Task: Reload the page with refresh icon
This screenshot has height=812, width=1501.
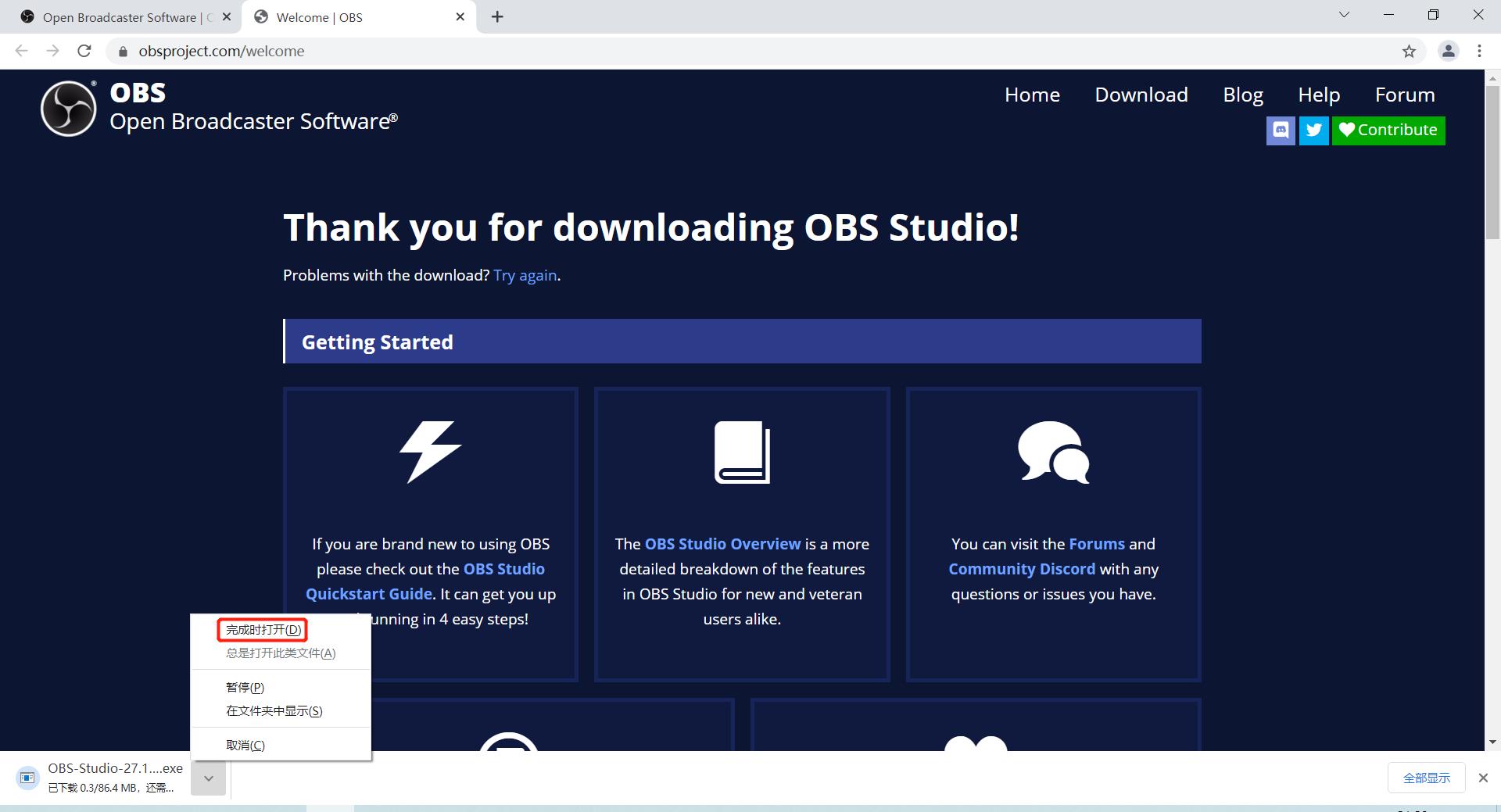Action: tap(84, 52)
